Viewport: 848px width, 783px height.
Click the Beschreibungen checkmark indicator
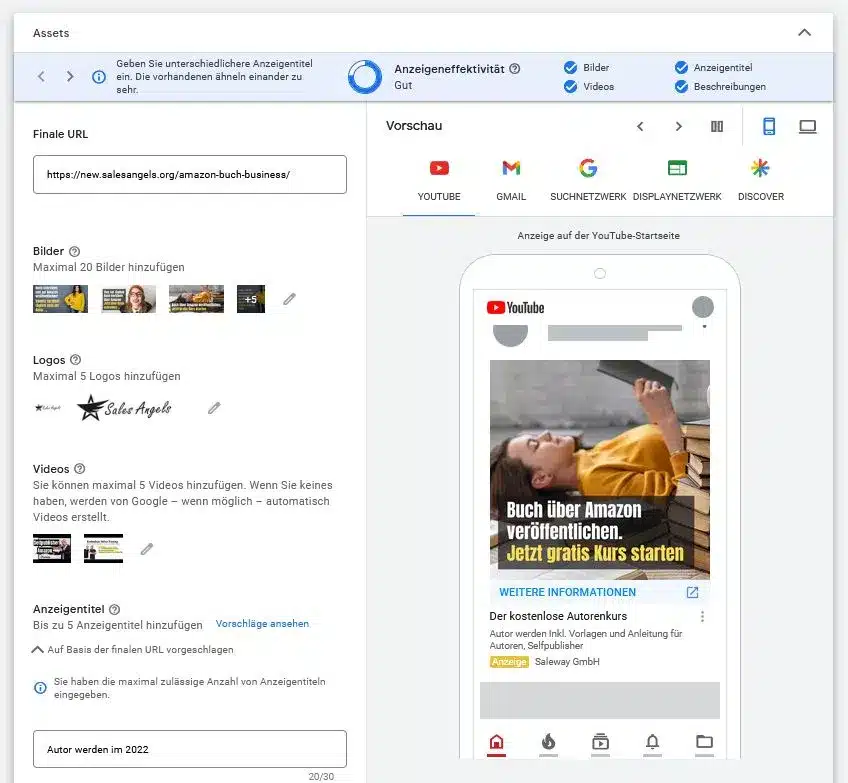click(681, 87)
